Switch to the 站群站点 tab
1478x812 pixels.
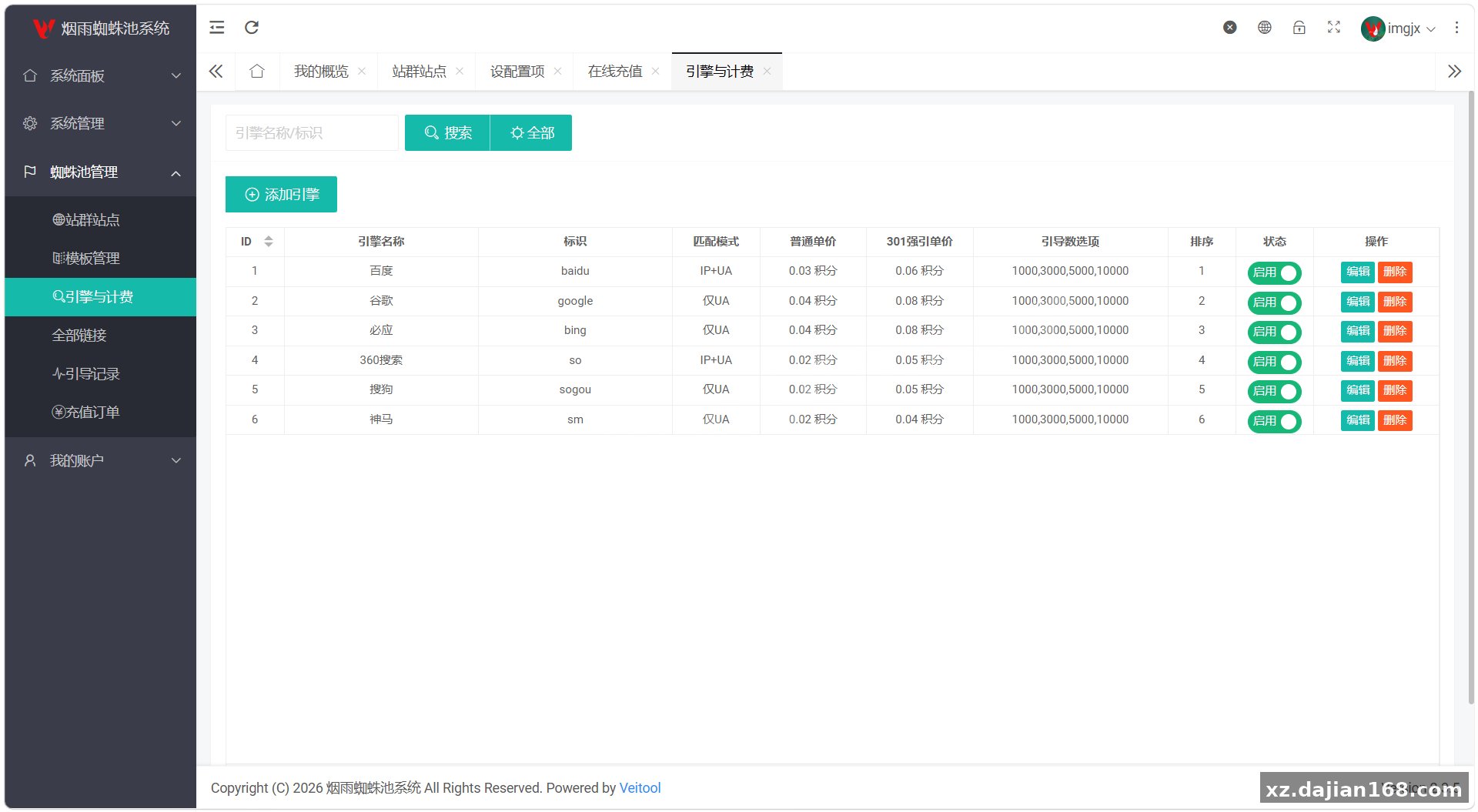point(419,72)
